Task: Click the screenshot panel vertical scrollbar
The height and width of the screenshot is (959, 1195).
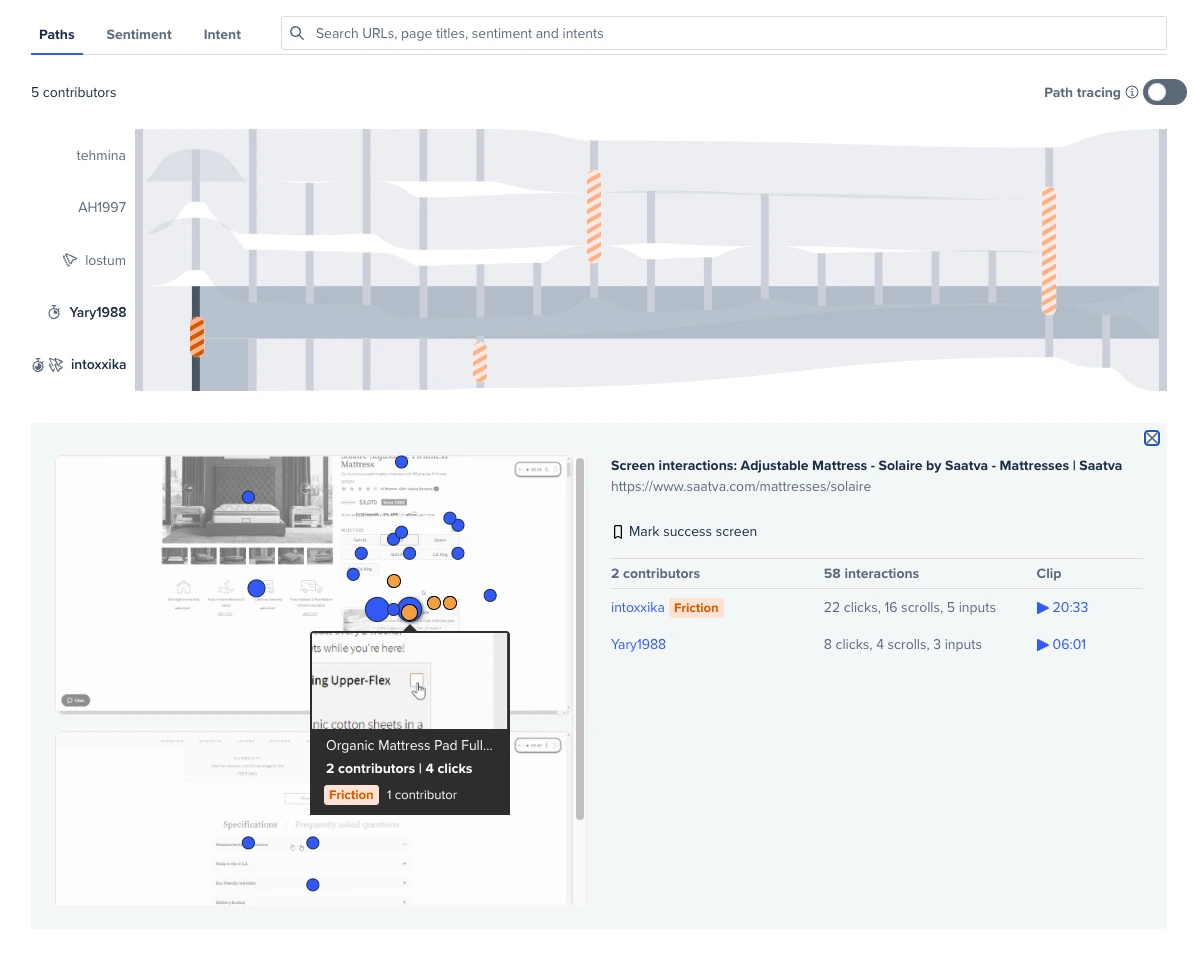Action: pos(580,639)
